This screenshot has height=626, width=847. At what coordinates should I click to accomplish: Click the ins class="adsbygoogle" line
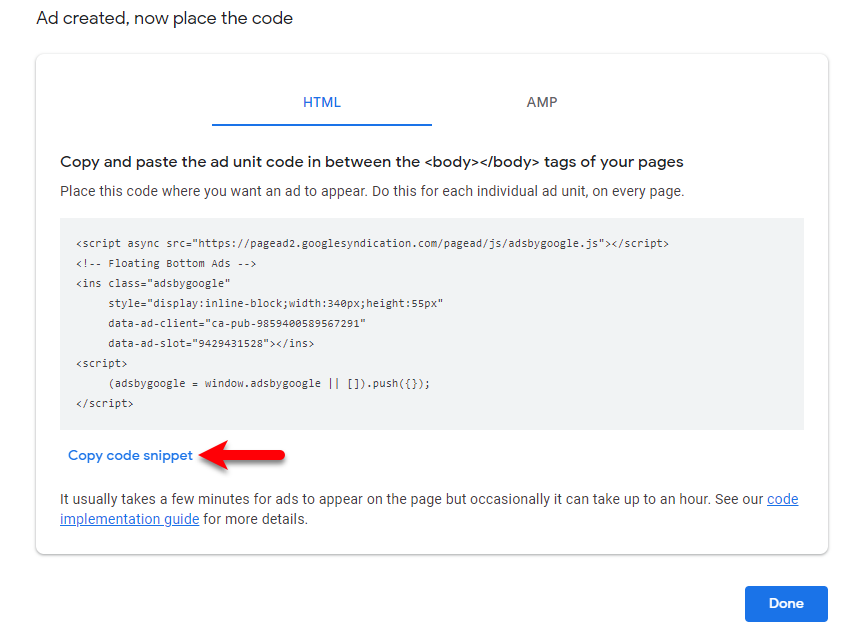click(153, 284)
